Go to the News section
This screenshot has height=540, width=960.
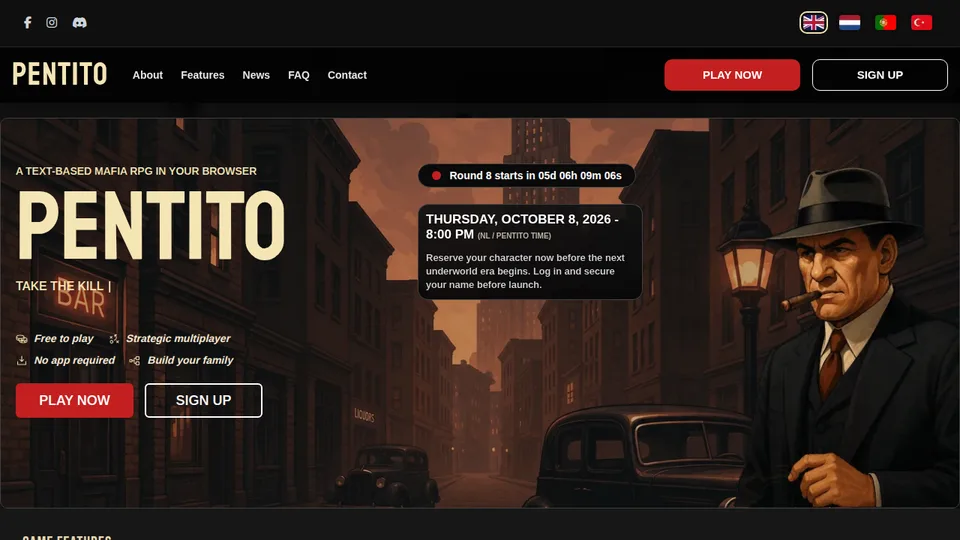click(x=256, y=75)
